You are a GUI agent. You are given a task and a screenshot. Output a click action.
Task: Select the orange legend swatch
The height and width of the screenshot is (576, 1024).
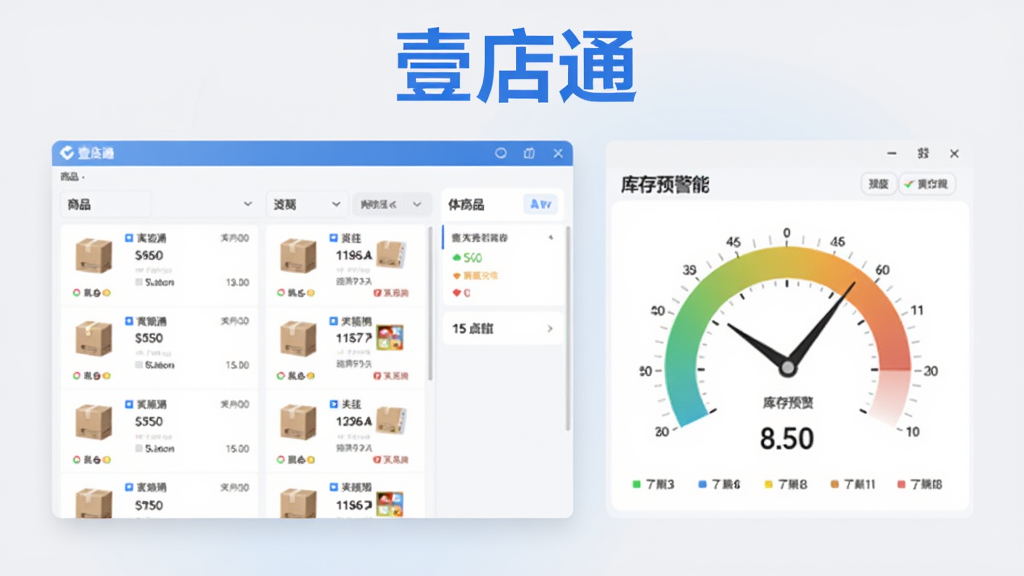tap(834, 484)
